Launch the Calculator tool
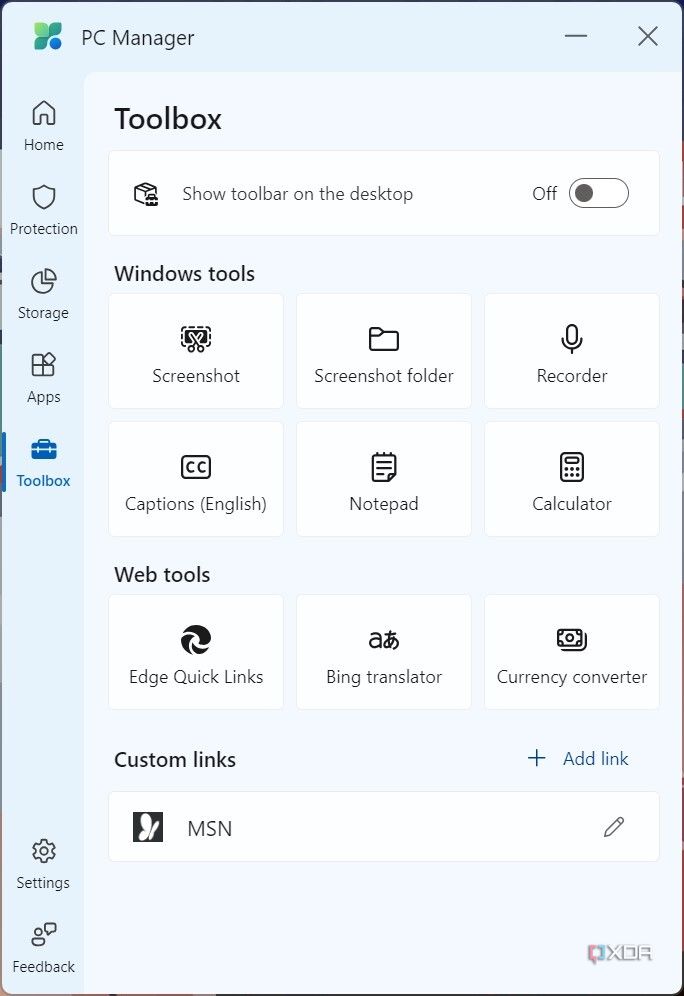This screenshot has height=996, width=684. coord(572,480)
